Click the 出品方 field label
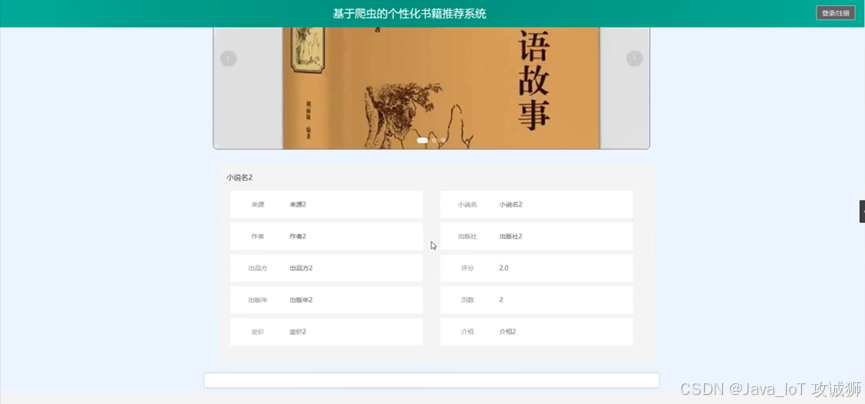The height and width of the screenshot is (404, 865). pyautogui.click(x=258, y=268)
